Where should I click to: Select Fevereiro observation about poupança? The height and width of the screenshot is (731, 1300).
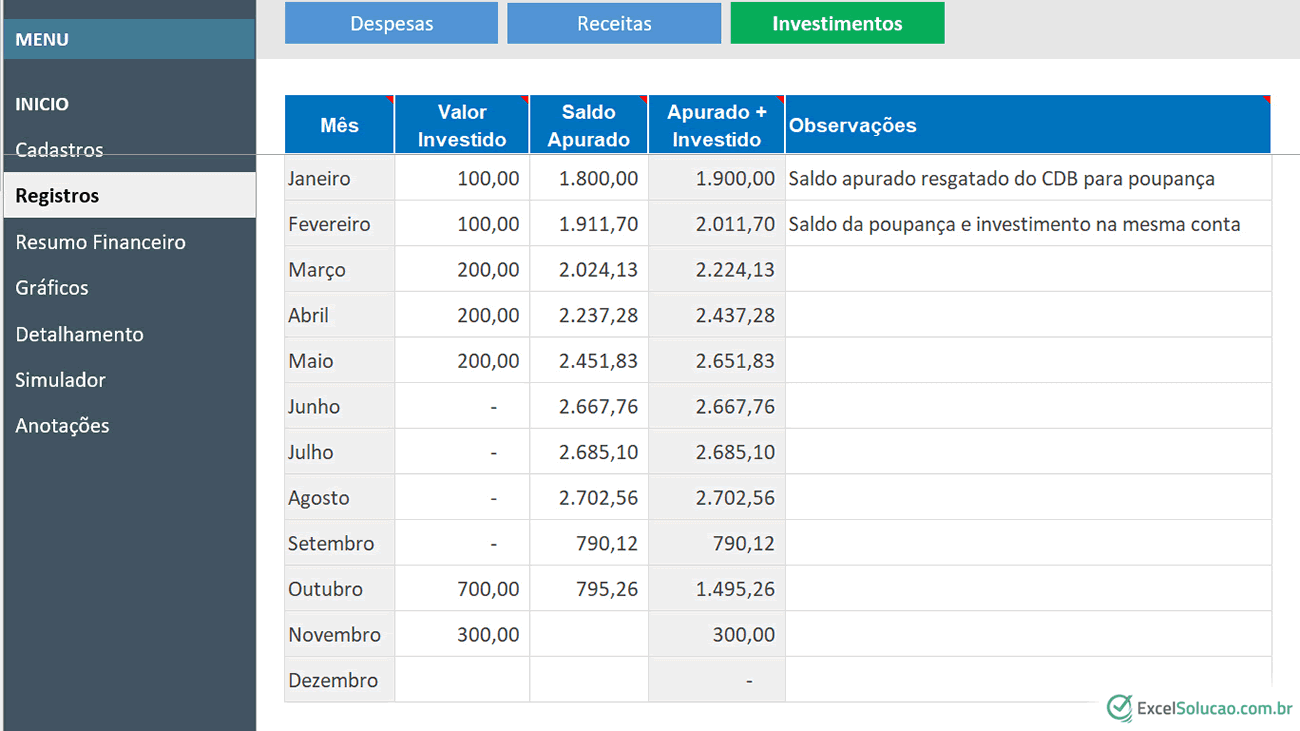1028,224
